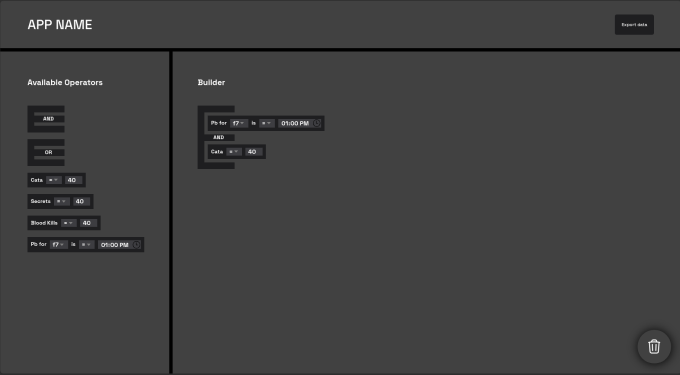Click the Blood Kills label text
Screen dimensions: 680x375
(x=44, y=223)
